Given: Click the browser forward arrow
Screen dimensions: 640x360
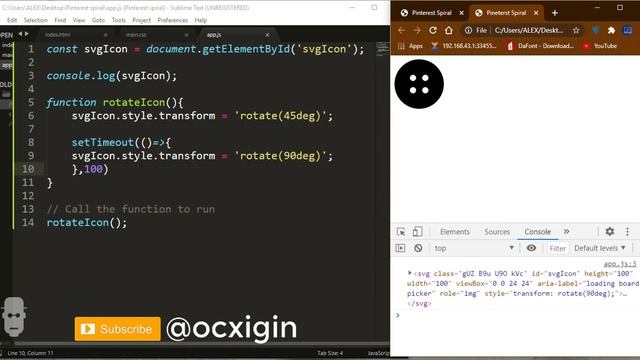Looking at the screenshot, I should pos(417,30).
